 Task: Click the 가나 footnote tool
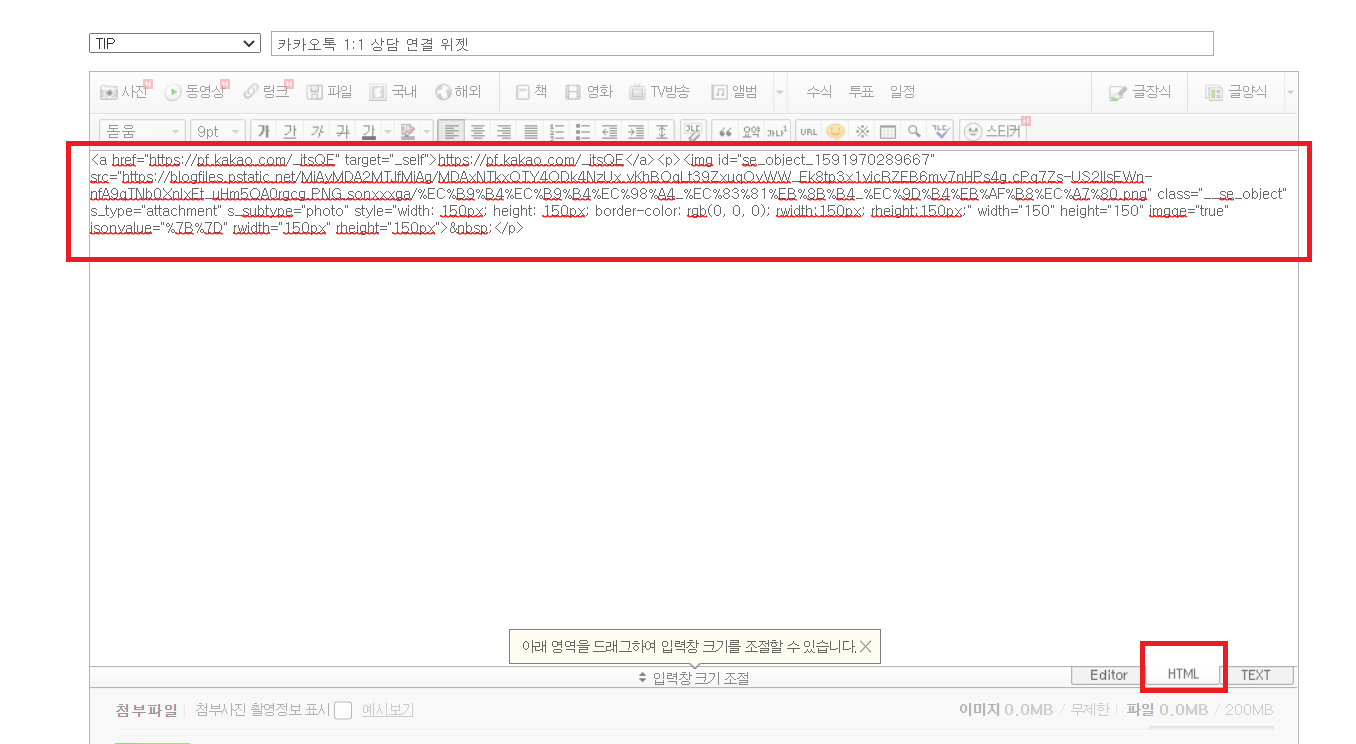[x=778, y=131]
